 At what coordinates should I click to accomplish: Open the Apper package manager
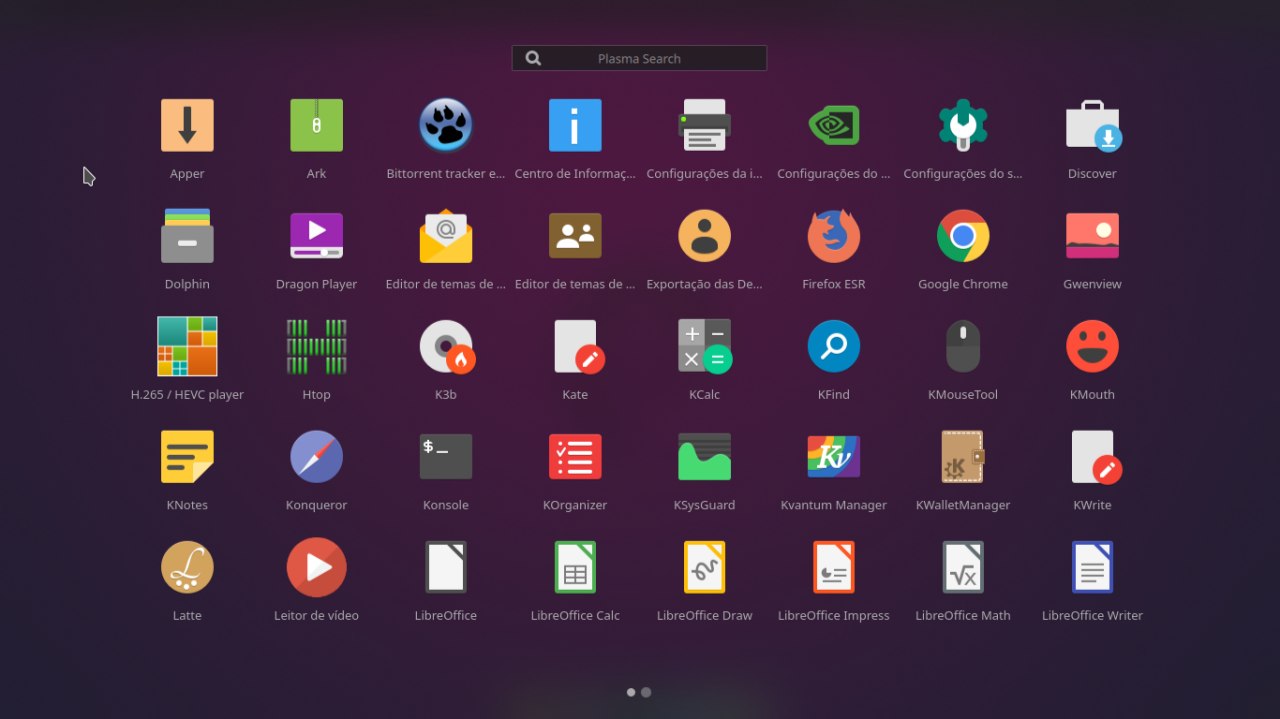coord(187,125)
